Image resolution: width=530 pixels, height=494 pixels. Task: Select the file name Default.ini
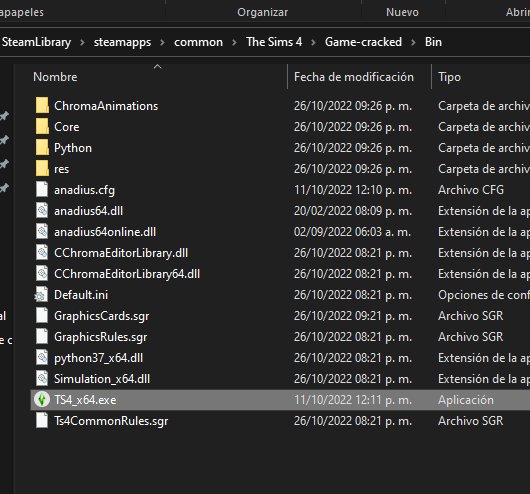pyautogui.click(x=81, y=295)
